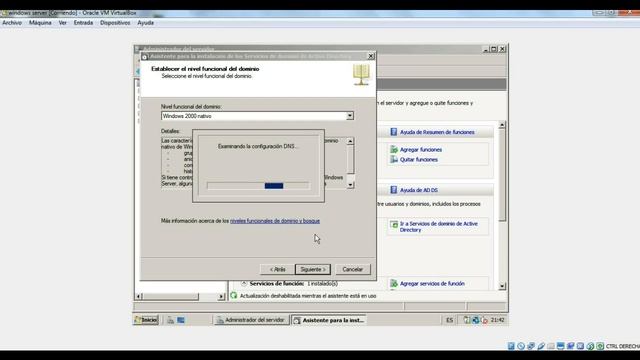Click the red warning tray icon
Screen dimensions: 640x360
tap(484, 320)
